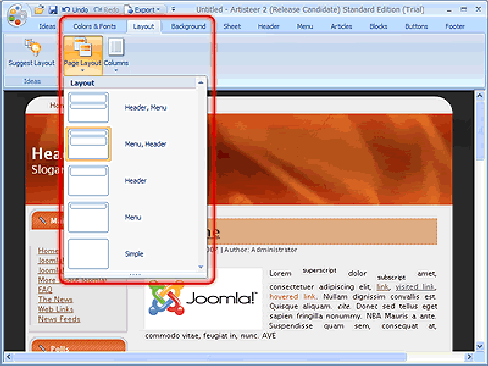The height and width of the screenshot is (366, 488).
Task: Click the 'Header, Menu' label text
Action: 145,108
